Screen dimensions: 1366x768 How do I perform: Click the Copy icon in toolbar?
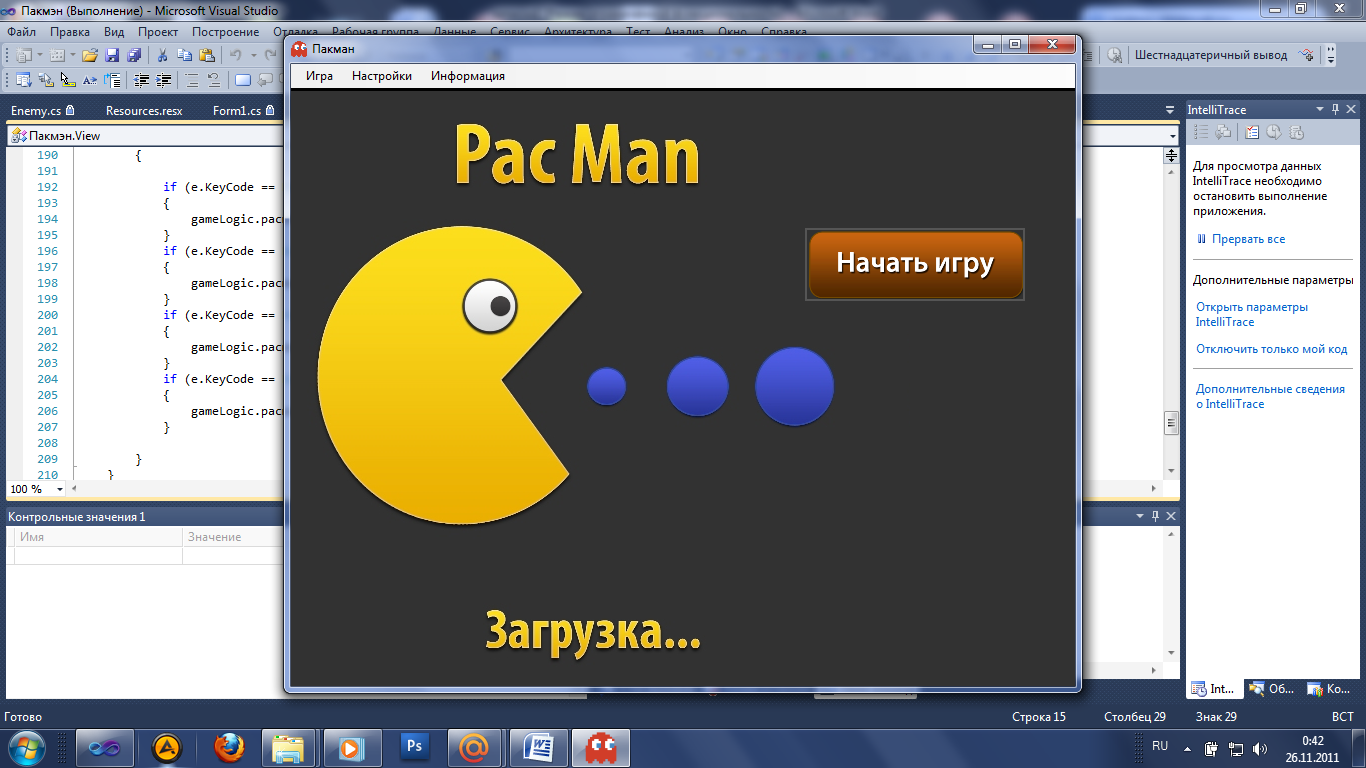tap(185, 55)
